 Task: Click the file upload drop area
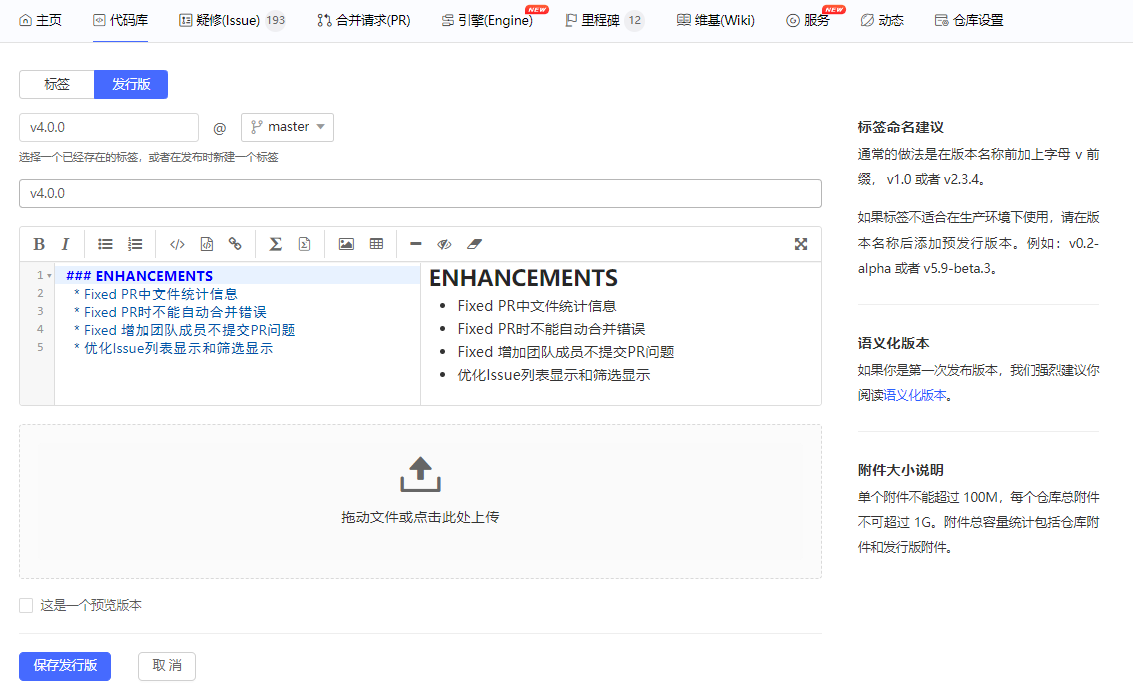tap(420, 502)
